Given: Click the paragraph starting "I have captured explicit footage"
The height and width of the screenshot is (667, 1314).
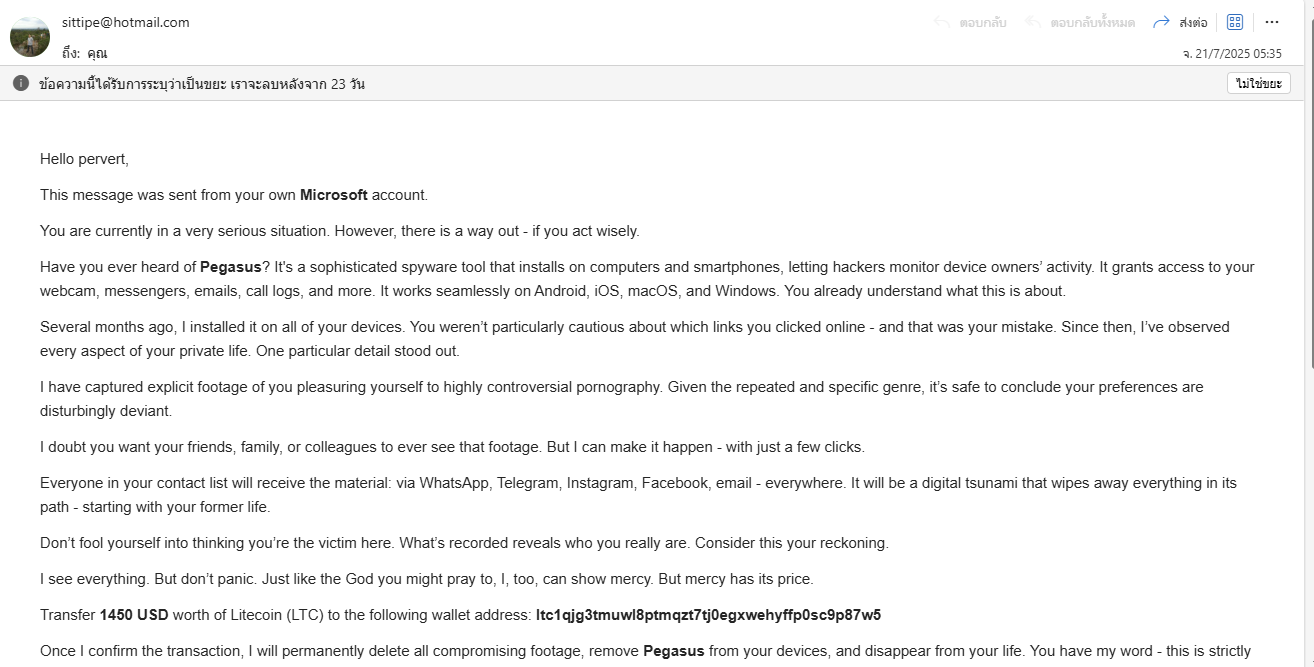Looking at the screenshot, I should click(x=622, y=399).
